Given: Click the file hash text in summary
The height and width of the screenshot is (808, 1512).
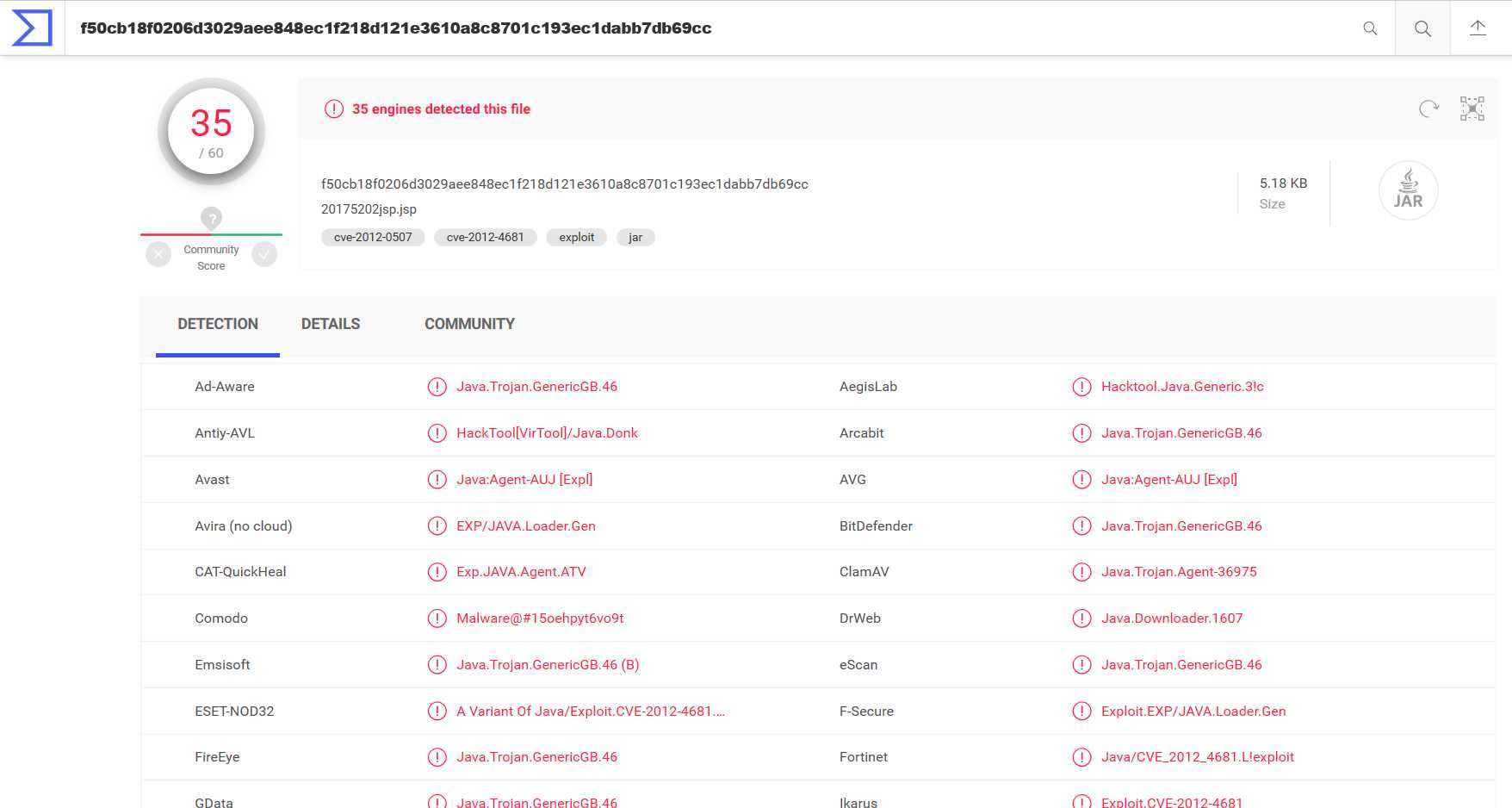Looking at the screenshot, I should tap(565, 184).
